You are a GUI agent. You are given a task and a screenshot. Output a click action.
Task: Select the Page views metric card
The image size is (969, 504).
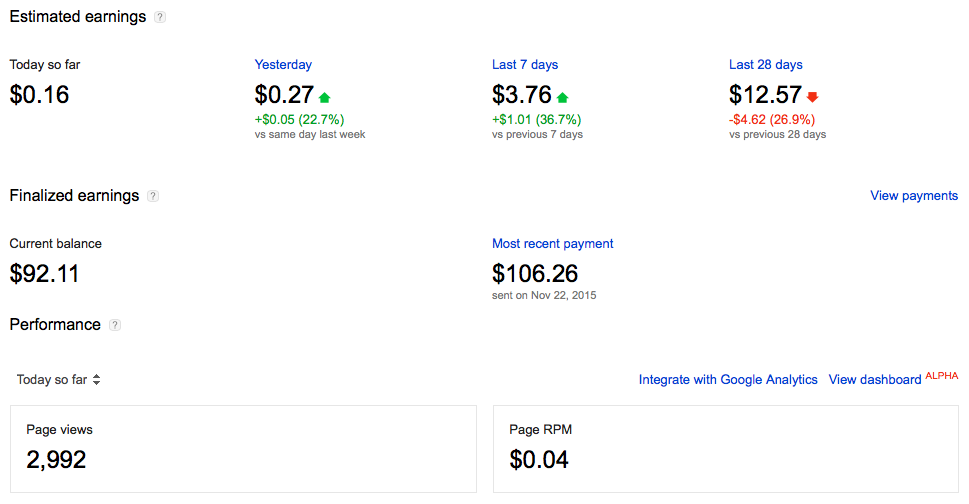243,449
